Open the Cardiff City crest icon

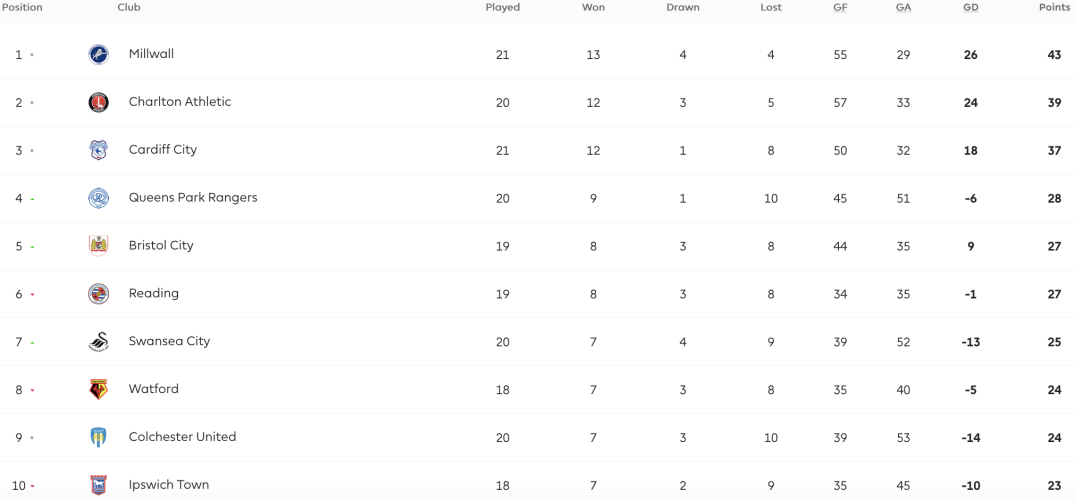[99, 150]
